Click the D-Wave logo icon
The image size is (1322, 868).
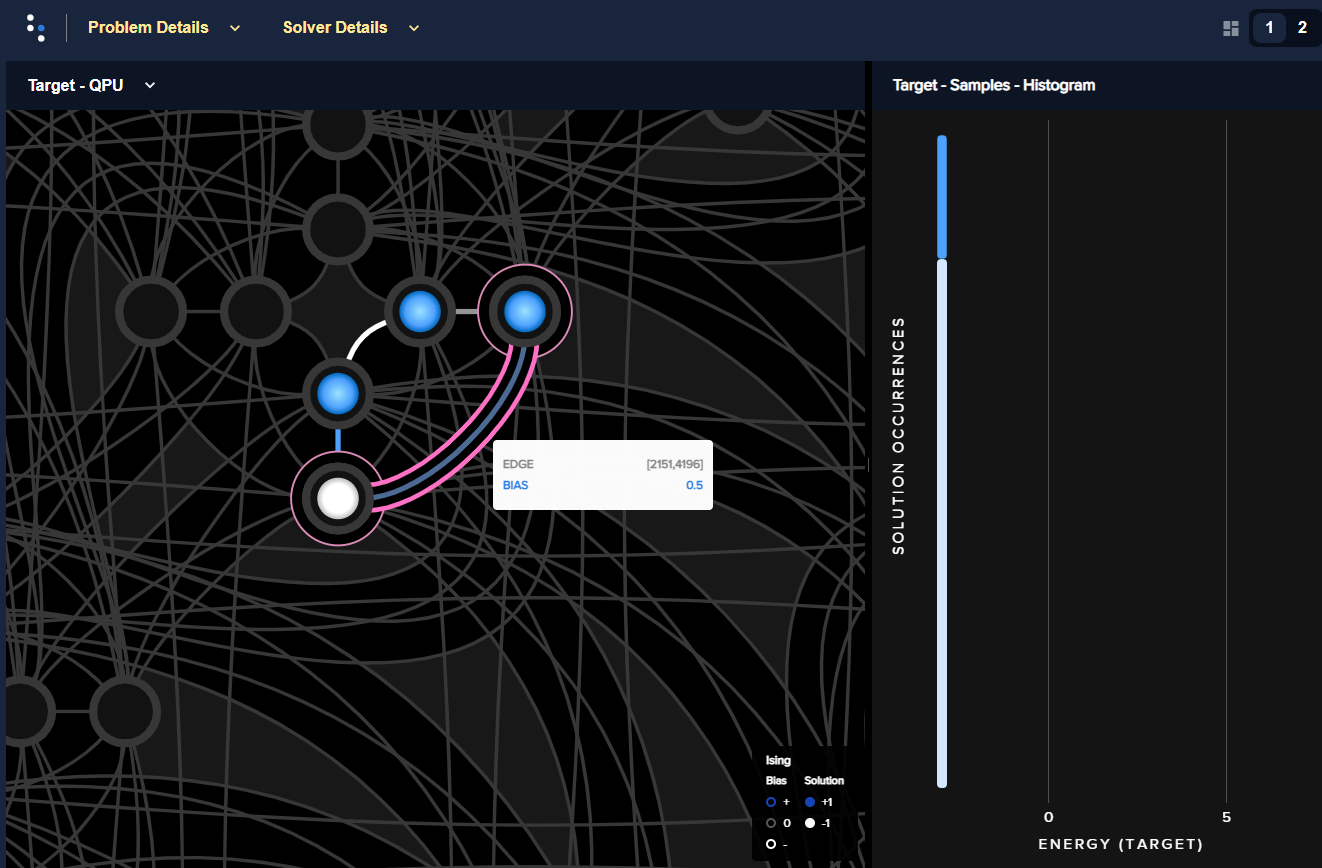tap(36, 27)
